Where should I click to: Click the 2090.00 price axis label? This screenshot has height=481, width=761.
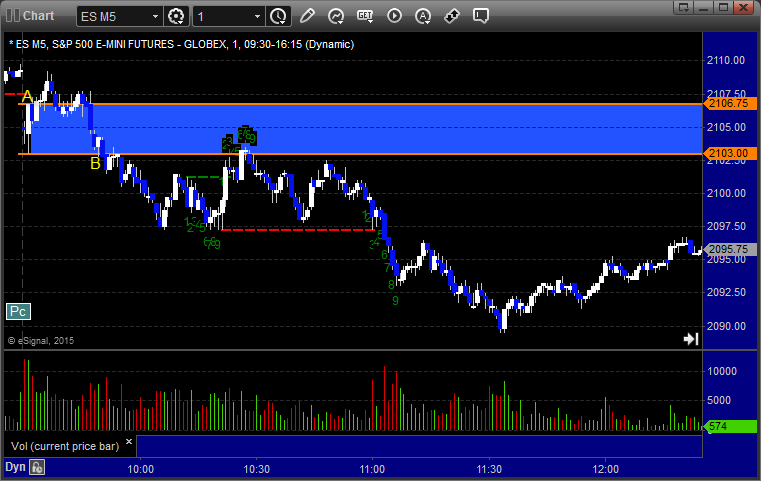pyautogui.click(x=726, y=326)
